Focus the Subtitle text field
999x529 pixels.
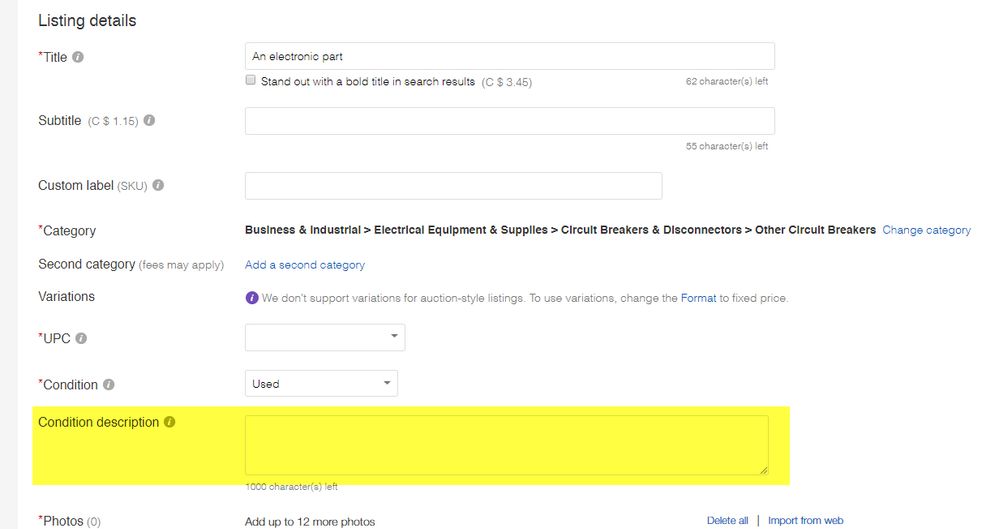coord(510,121)
